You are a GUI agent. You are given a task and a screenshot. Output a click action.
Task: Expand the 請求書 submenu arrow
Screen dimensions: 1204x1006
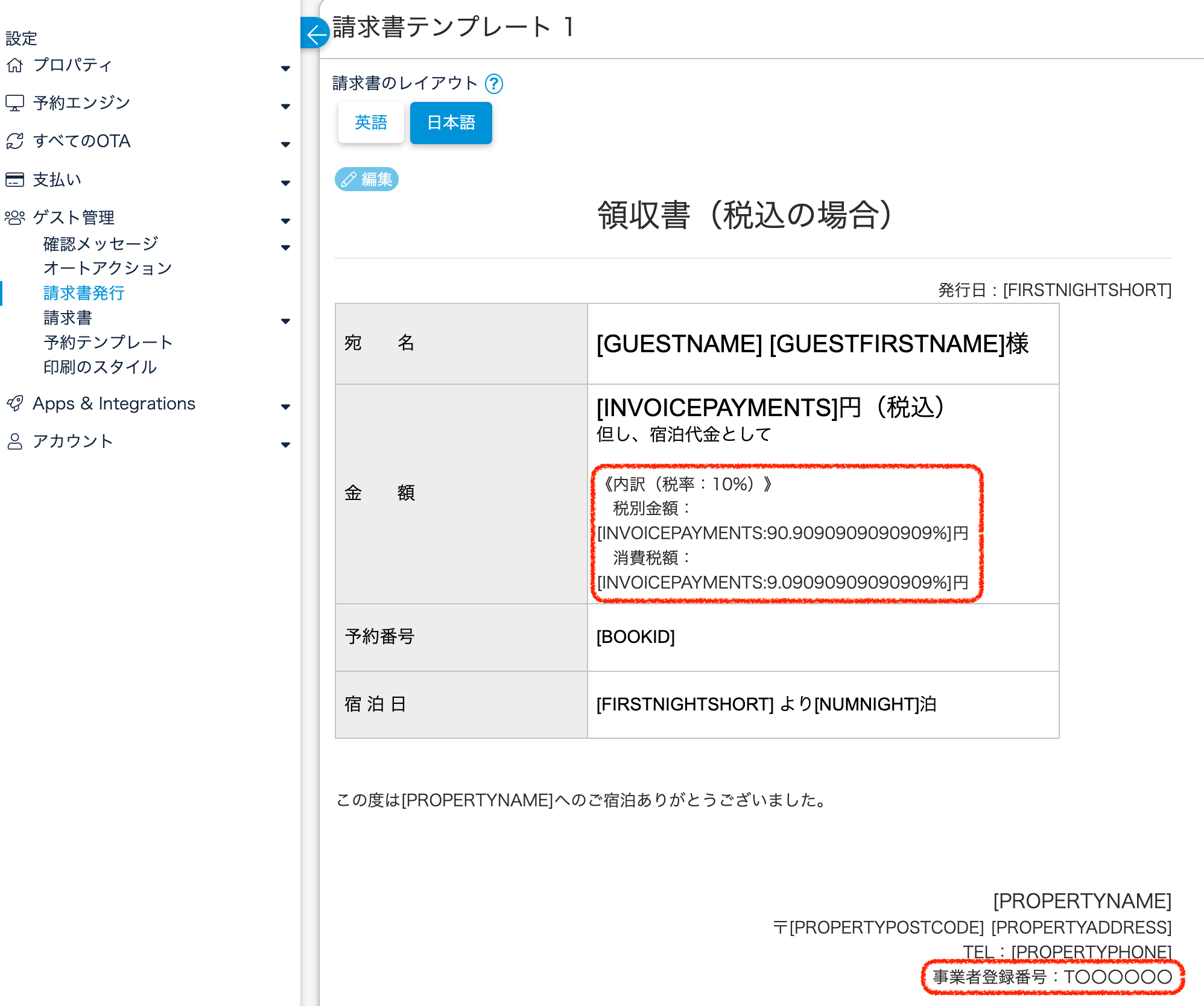click(285, 321)
